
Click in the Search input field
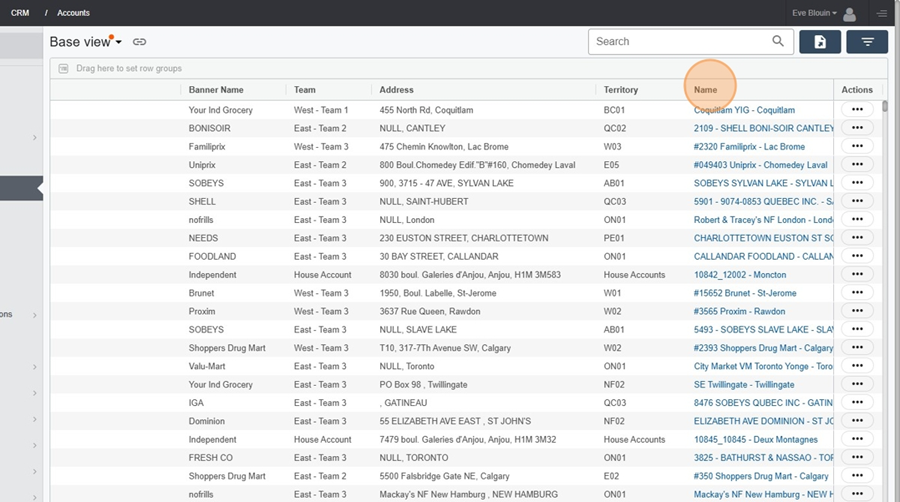click(680, 41)
